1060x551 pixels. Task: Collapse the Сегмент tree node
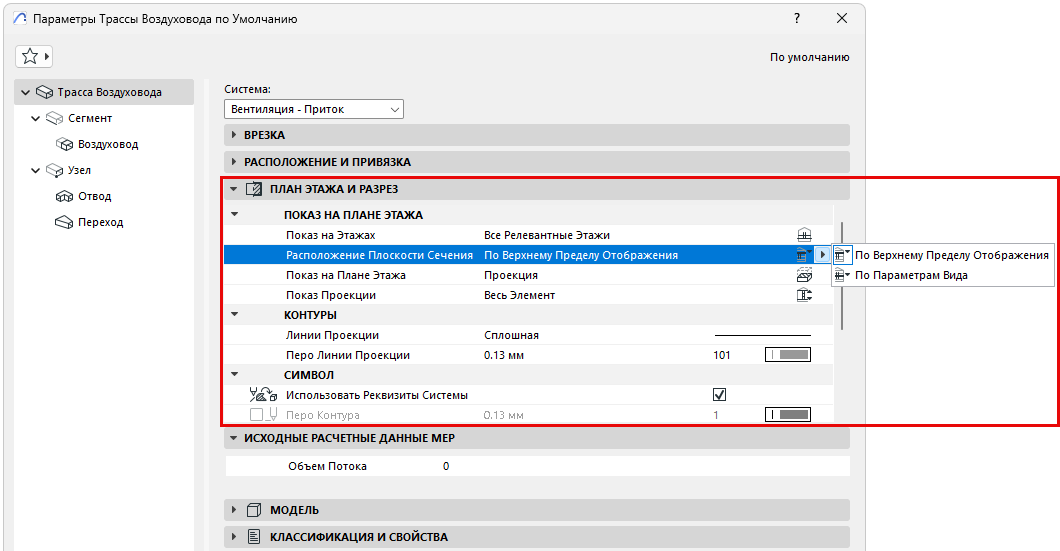point(36,118)
